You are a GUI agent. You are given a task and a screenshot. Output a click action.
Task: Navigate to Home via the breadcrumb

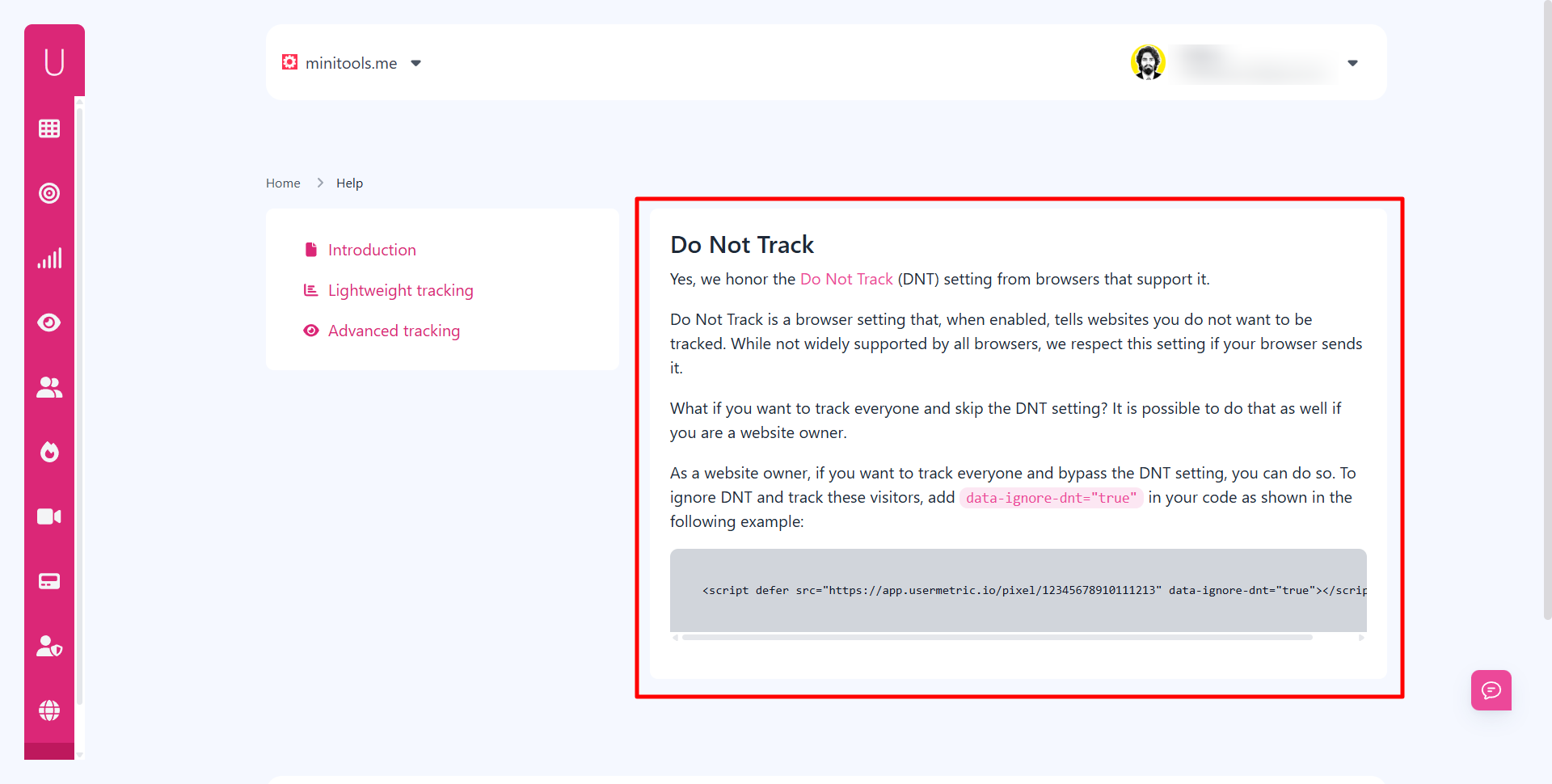(283, 183)
